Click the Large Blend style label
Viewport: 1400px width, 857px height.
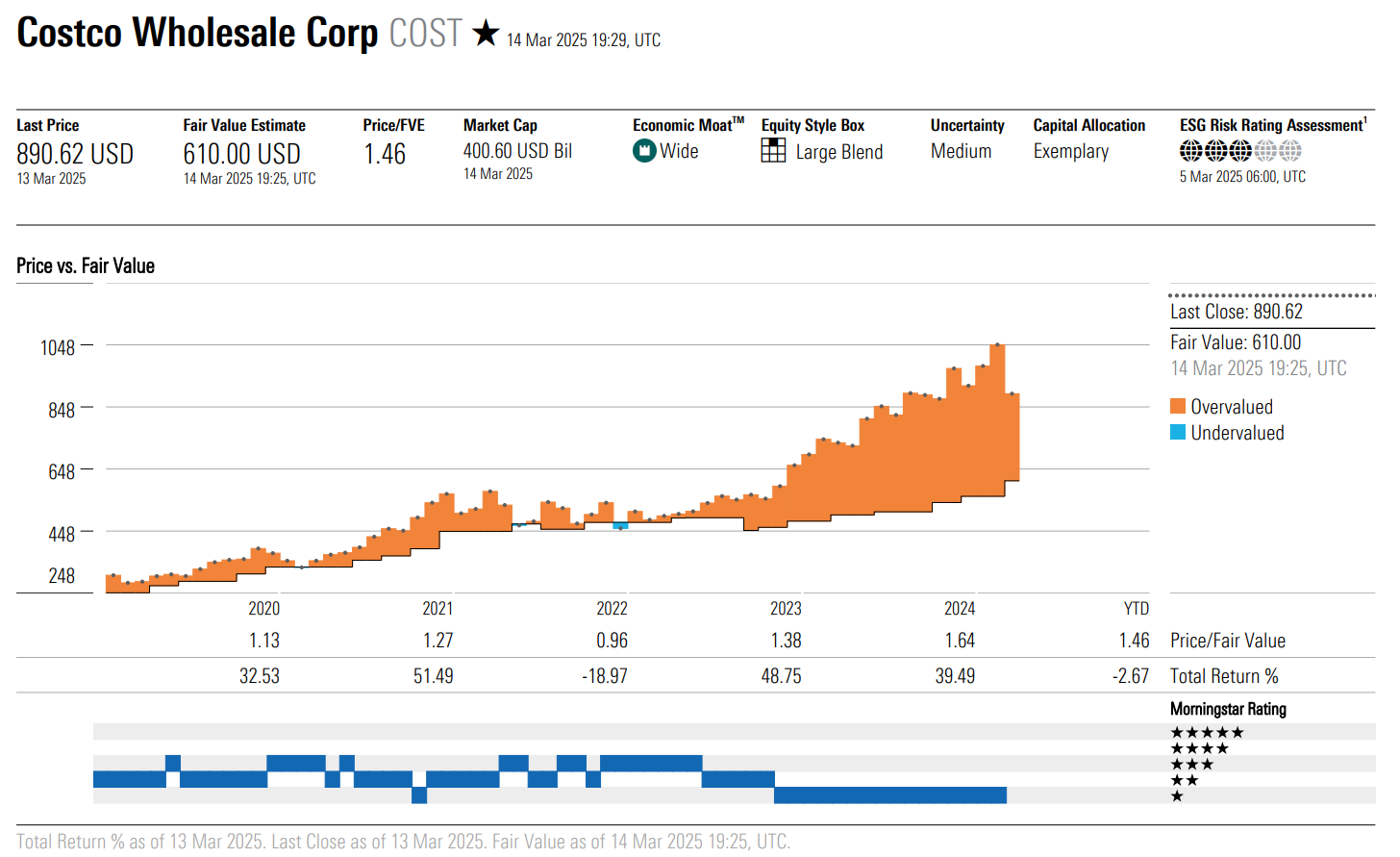click(839, 152)
